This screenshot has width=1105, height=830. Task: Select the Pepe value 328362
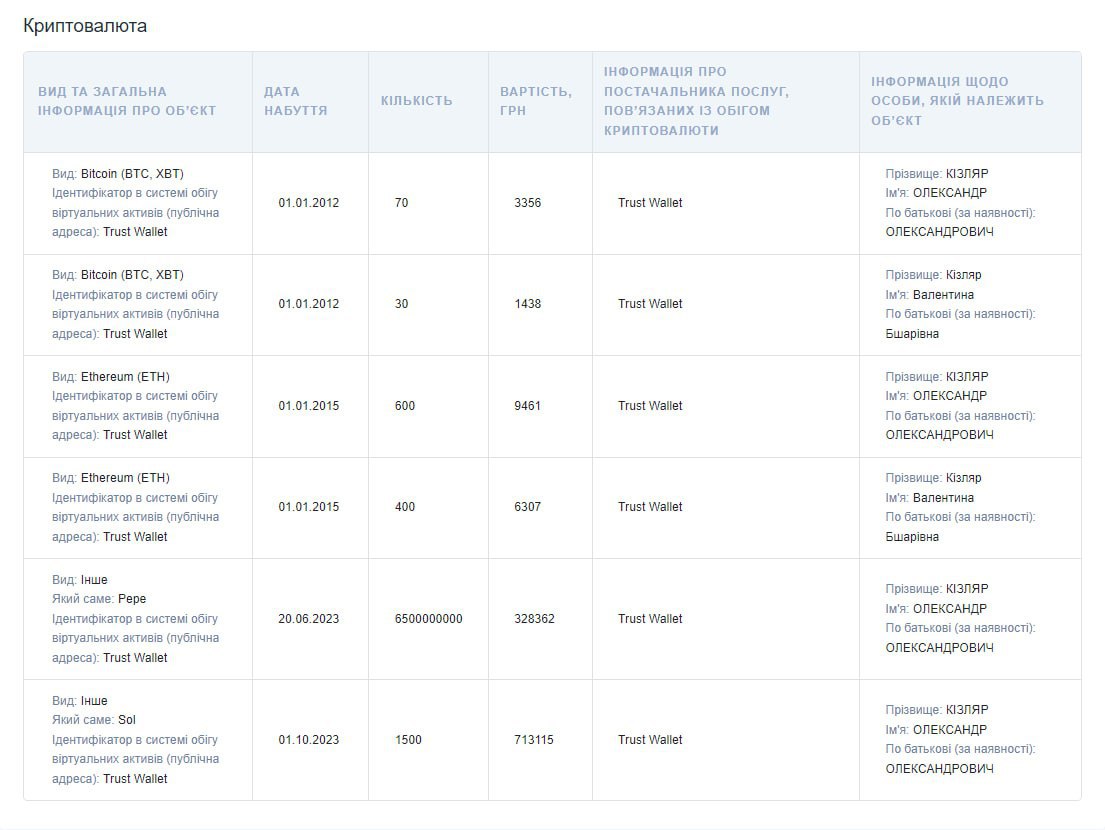coord(533,619)
